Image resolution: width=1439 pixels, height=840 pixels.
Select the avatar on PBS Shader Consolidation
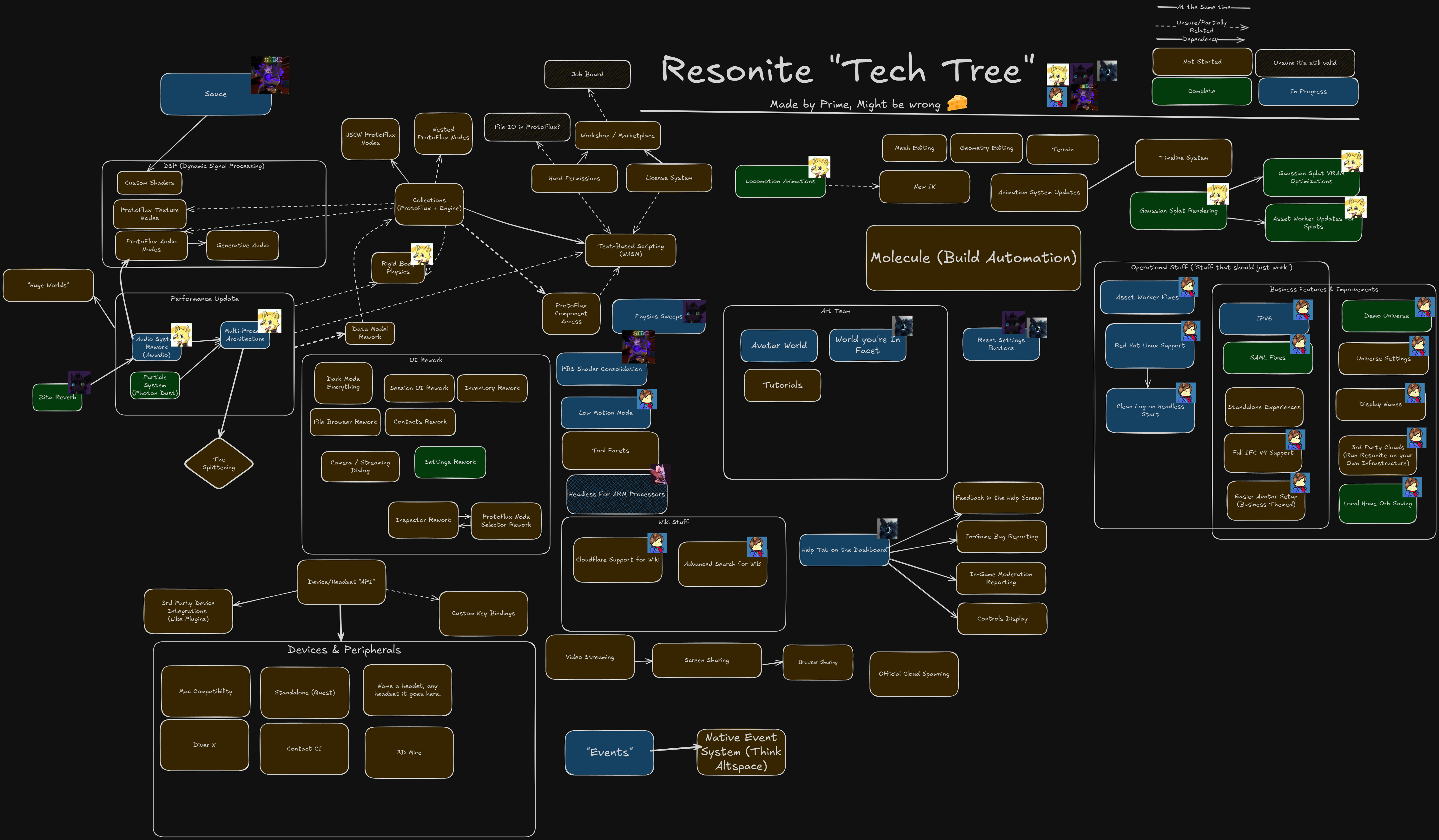click(x=638, y=347)
